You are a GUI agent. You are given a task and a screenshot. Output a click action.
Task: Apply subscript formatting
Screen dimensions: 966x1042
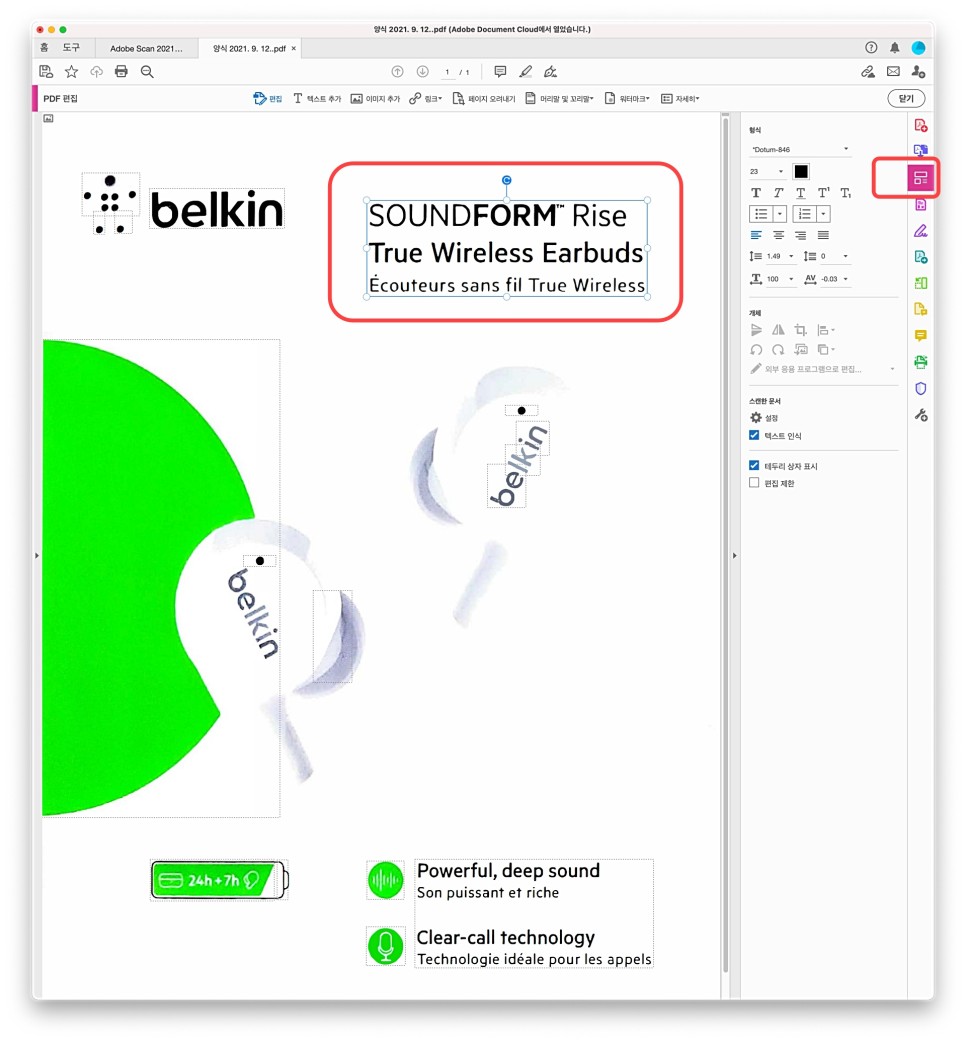click(845, 193)
